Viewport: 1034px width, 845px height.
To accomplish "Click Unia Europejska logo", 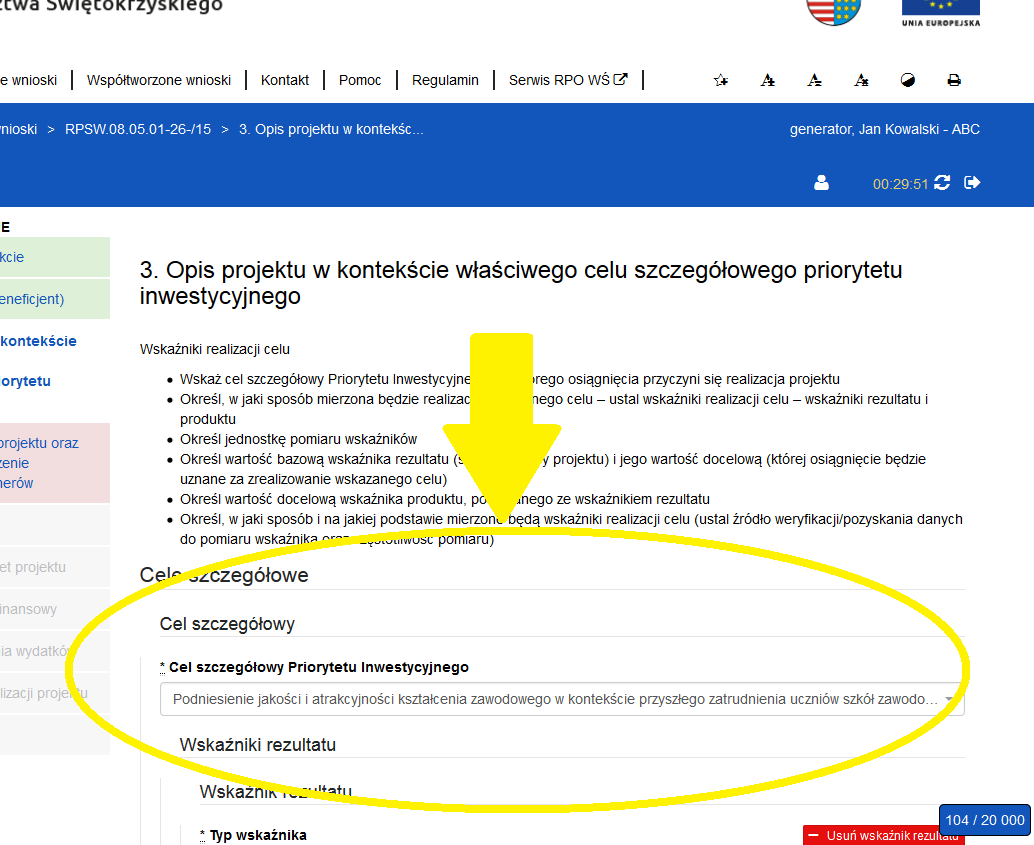I will pos(941,13).
